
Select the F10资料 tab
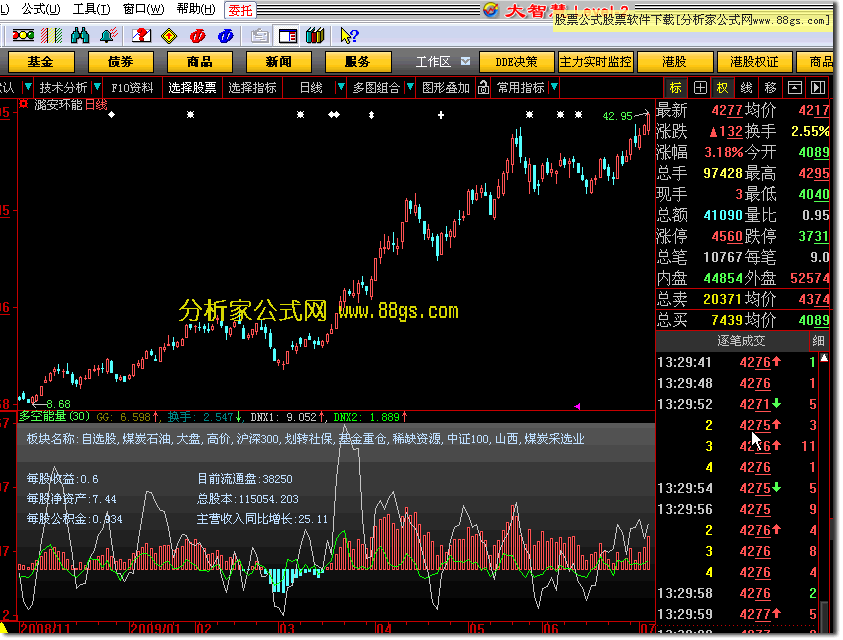tap(132, 88)
